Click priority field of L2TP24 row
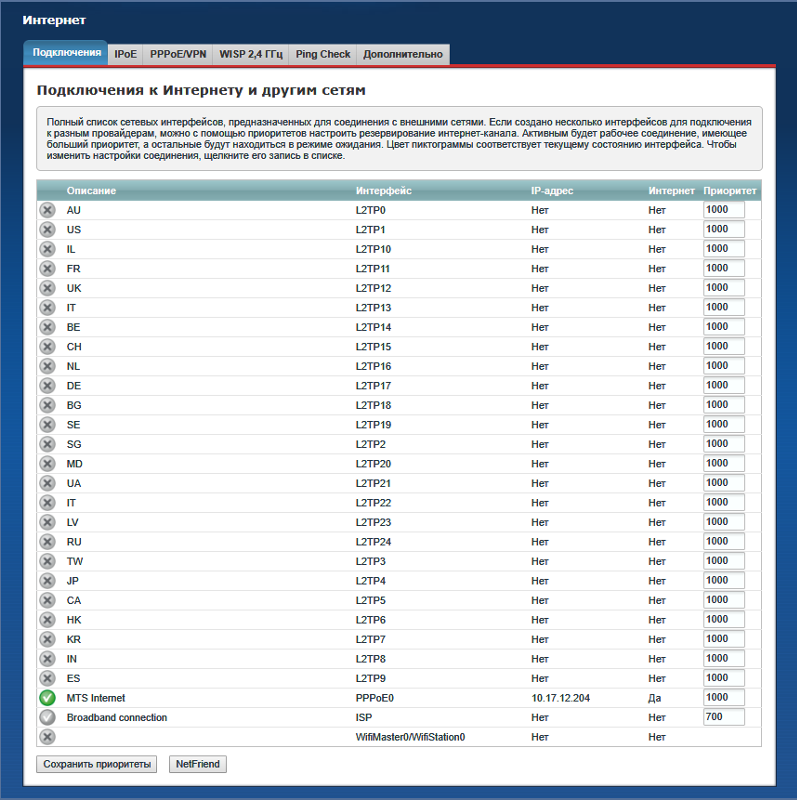Screen dimensions: 797x800 point(724,541)
